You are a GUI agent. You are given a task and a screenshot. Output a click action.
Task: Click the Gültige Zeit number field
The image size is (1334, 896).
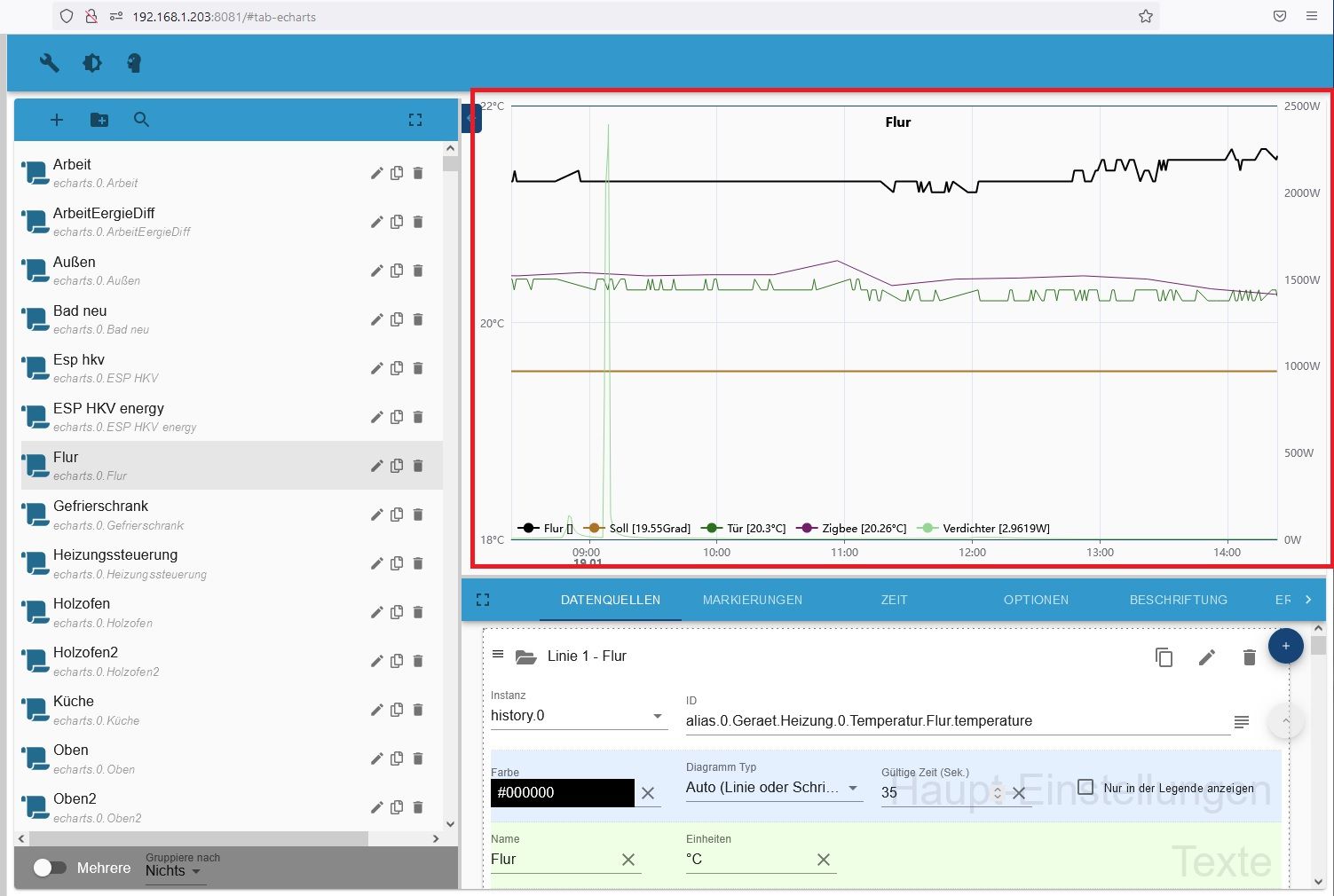[x=935, y=793]
